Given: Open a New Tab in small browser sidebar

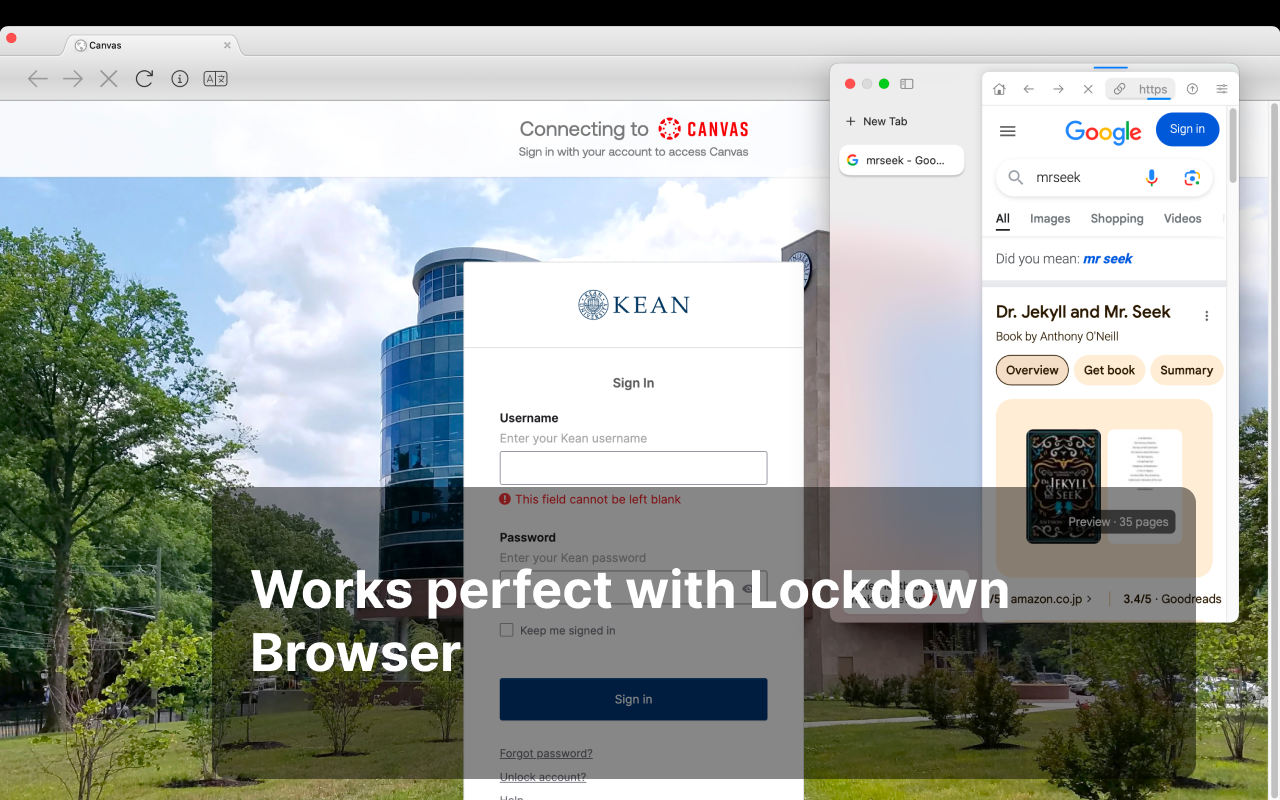Looking at the screenshot, I should 877,121.
